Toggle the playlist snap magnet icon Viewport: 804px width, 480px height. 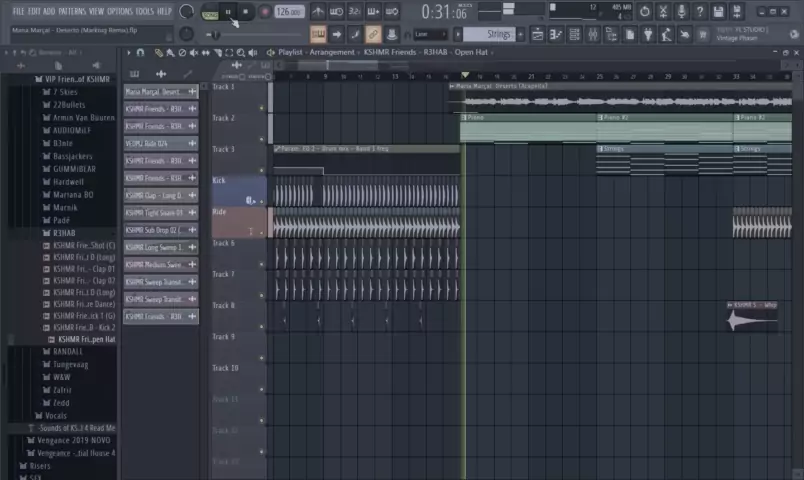[140, 52]
